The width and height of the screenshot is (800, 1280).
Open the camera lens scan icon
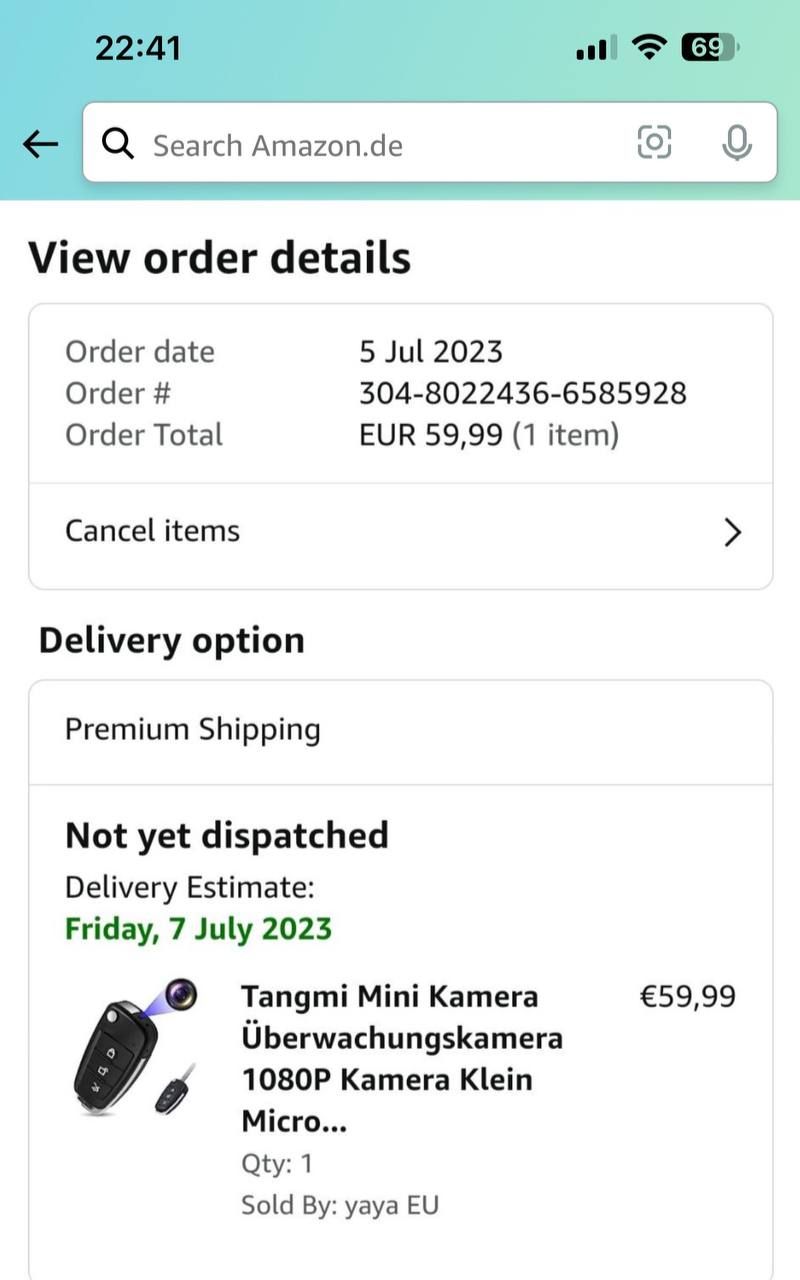pyautogui.click(x=654, y=143)
